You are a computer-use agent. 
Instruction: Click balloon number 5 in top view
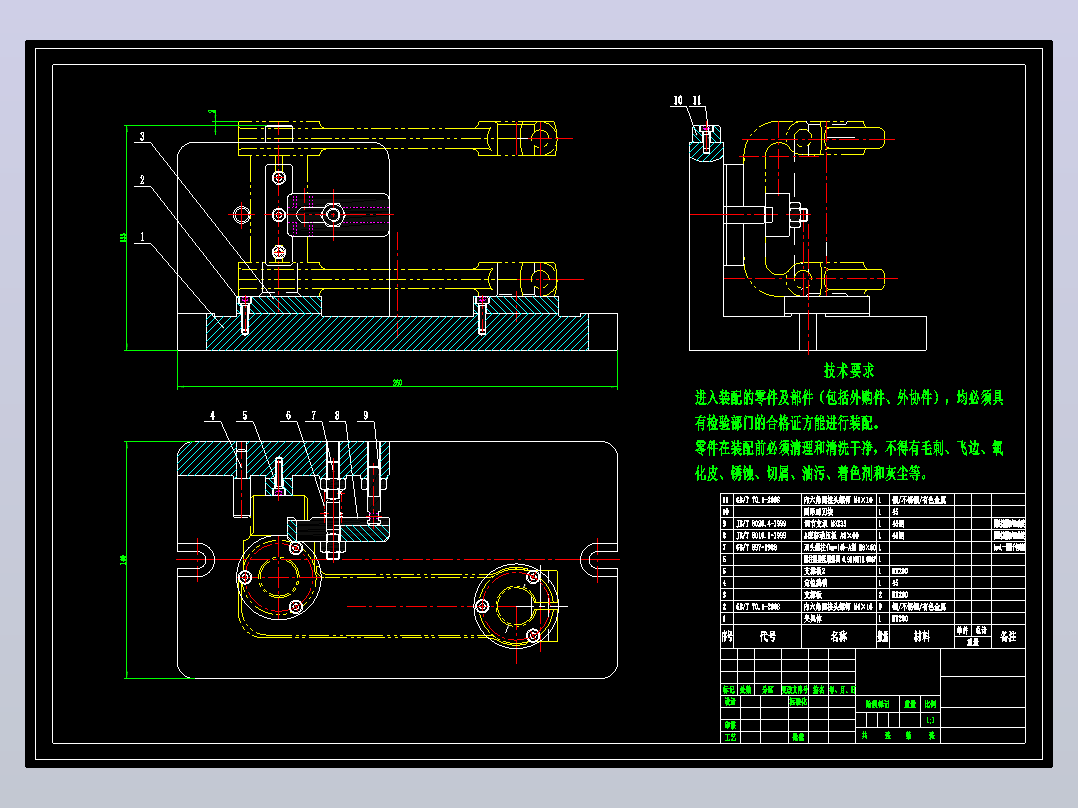pyautogui.click(x=245, y=415)
